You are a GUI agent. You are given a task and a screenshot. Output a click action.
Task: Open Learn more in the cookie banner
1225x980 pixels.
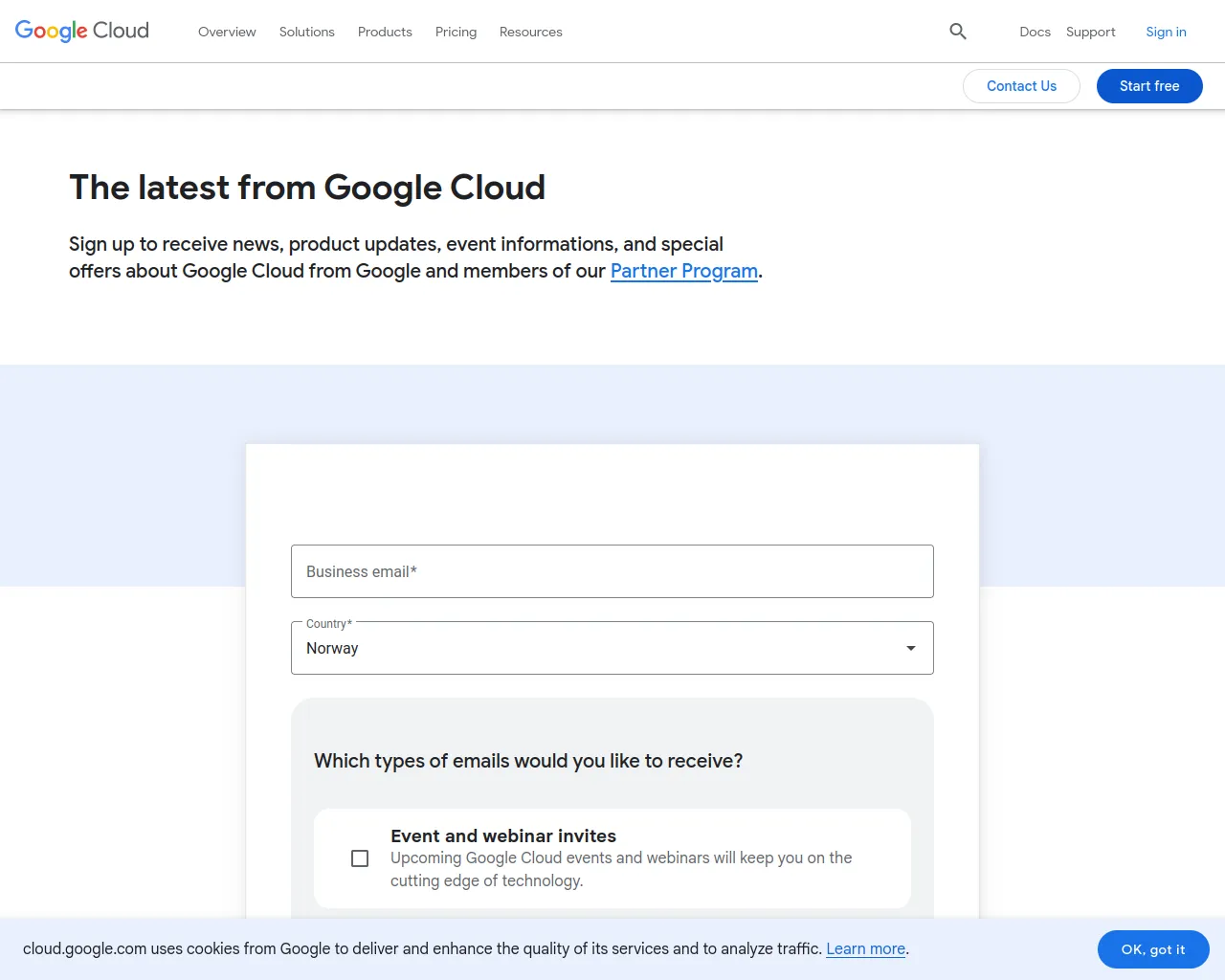[865, 948]
